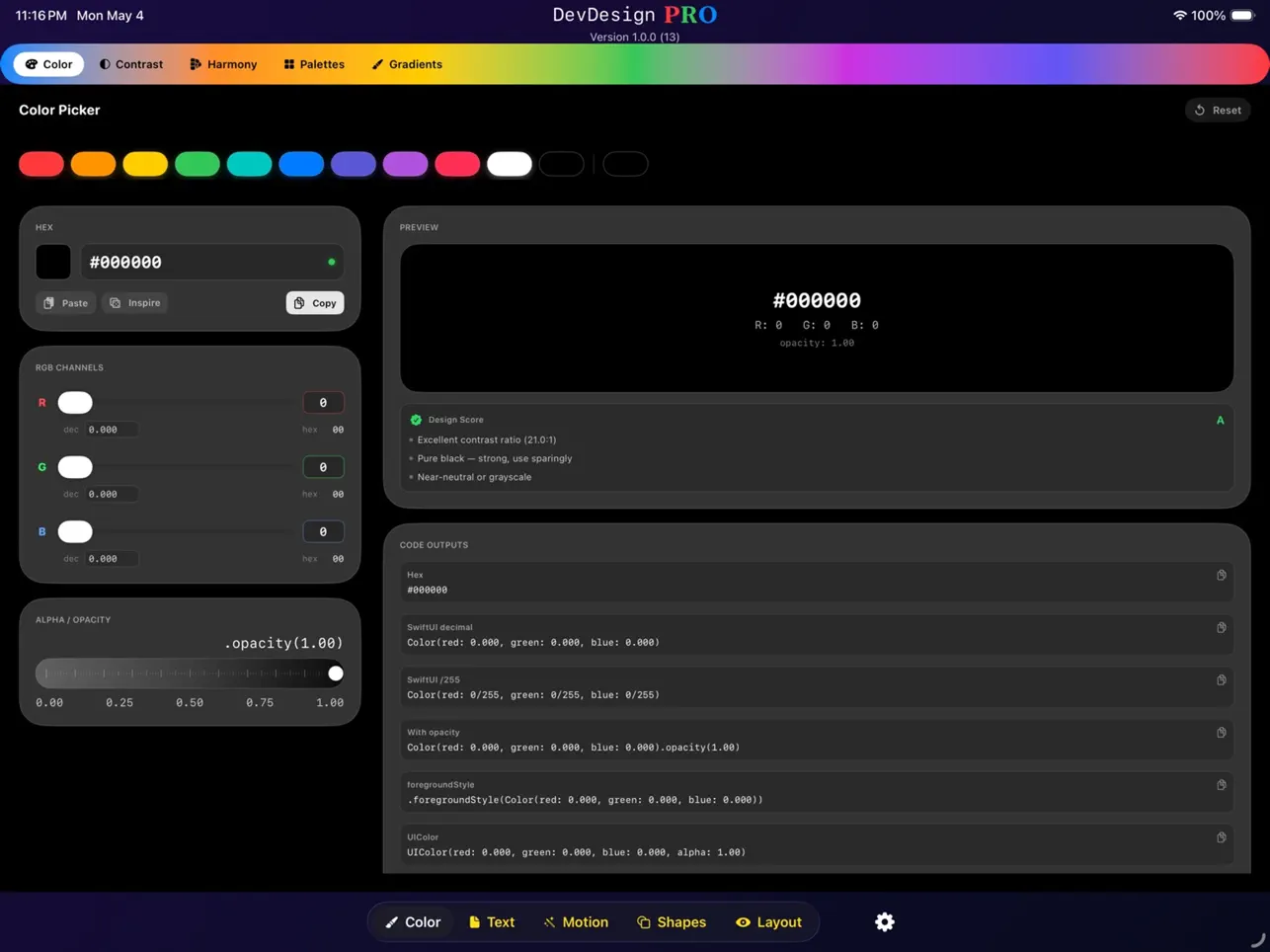Image resolution: width=1270 pixels, height=952 pixels.
Task: Copy the SwiftUI decimal code output
Action: pyautogui.click(x=1221, y=627)
